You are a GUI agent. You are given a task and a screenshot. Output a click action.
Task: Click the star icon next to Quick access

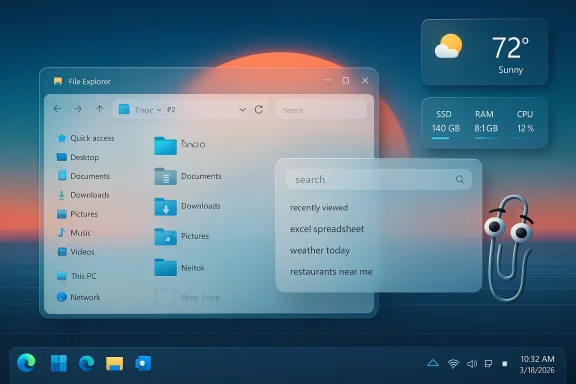62,138
